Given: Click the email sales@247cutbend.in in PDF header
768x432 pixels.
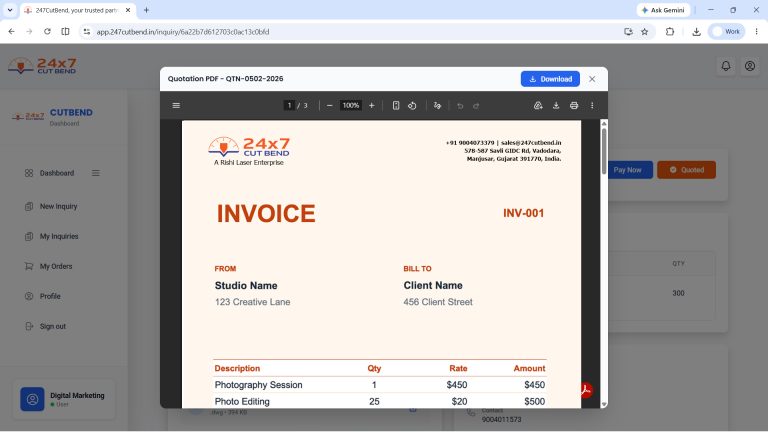Looking at the screenshot, I should (531, 143).
